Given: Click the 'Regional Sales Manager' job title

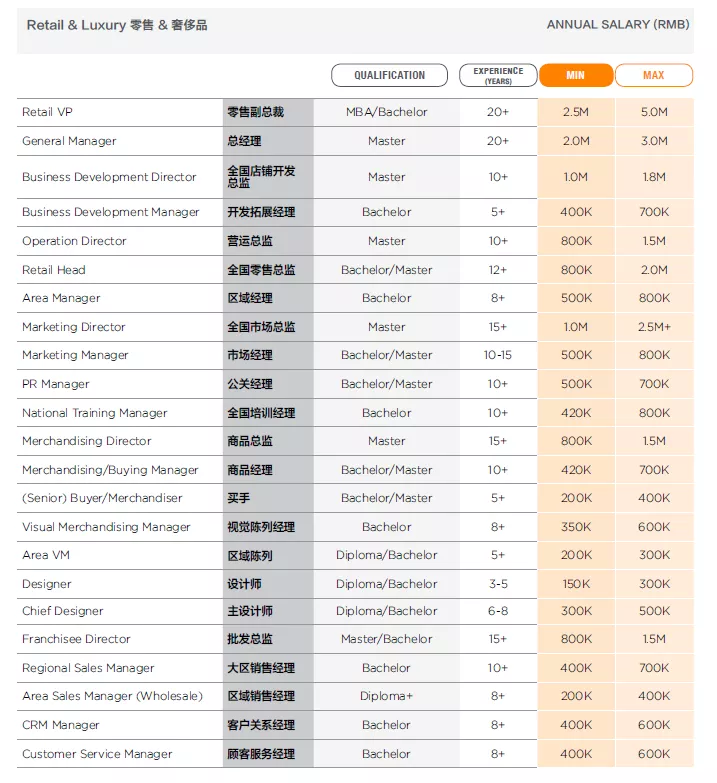Looking at the screenshot, I should click(x=88, y=668).
